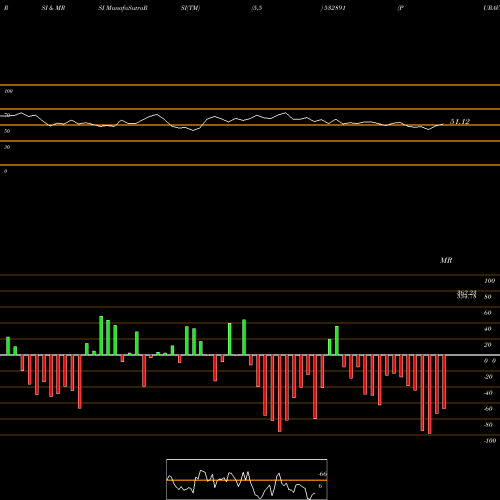Click the 'SI MunafaSutraR' header text
This screenshot has width=500, height=500.
pyautogui.click(x=123, y=8)
